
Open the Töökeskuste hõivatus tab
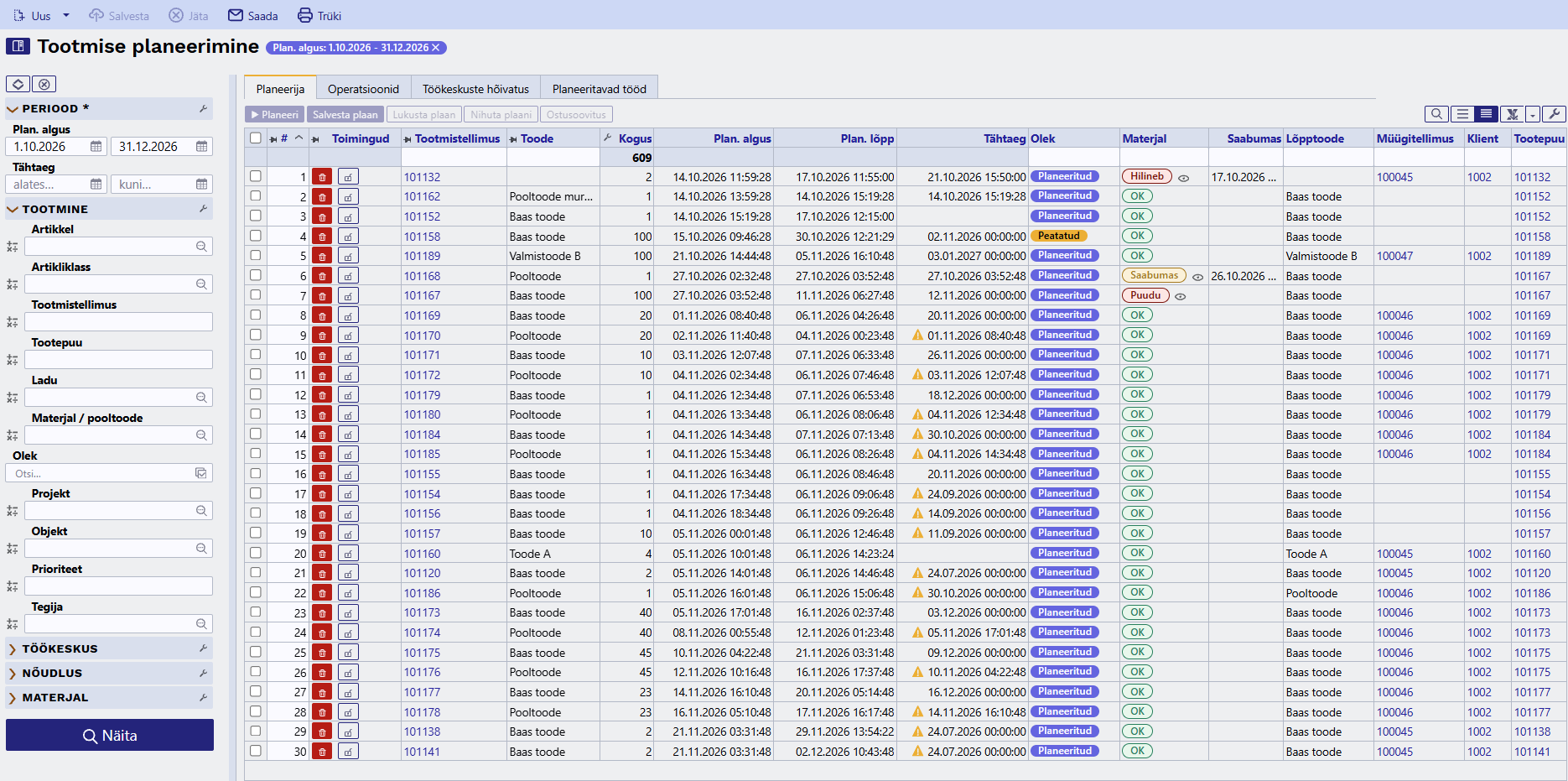tap(475, 88)
